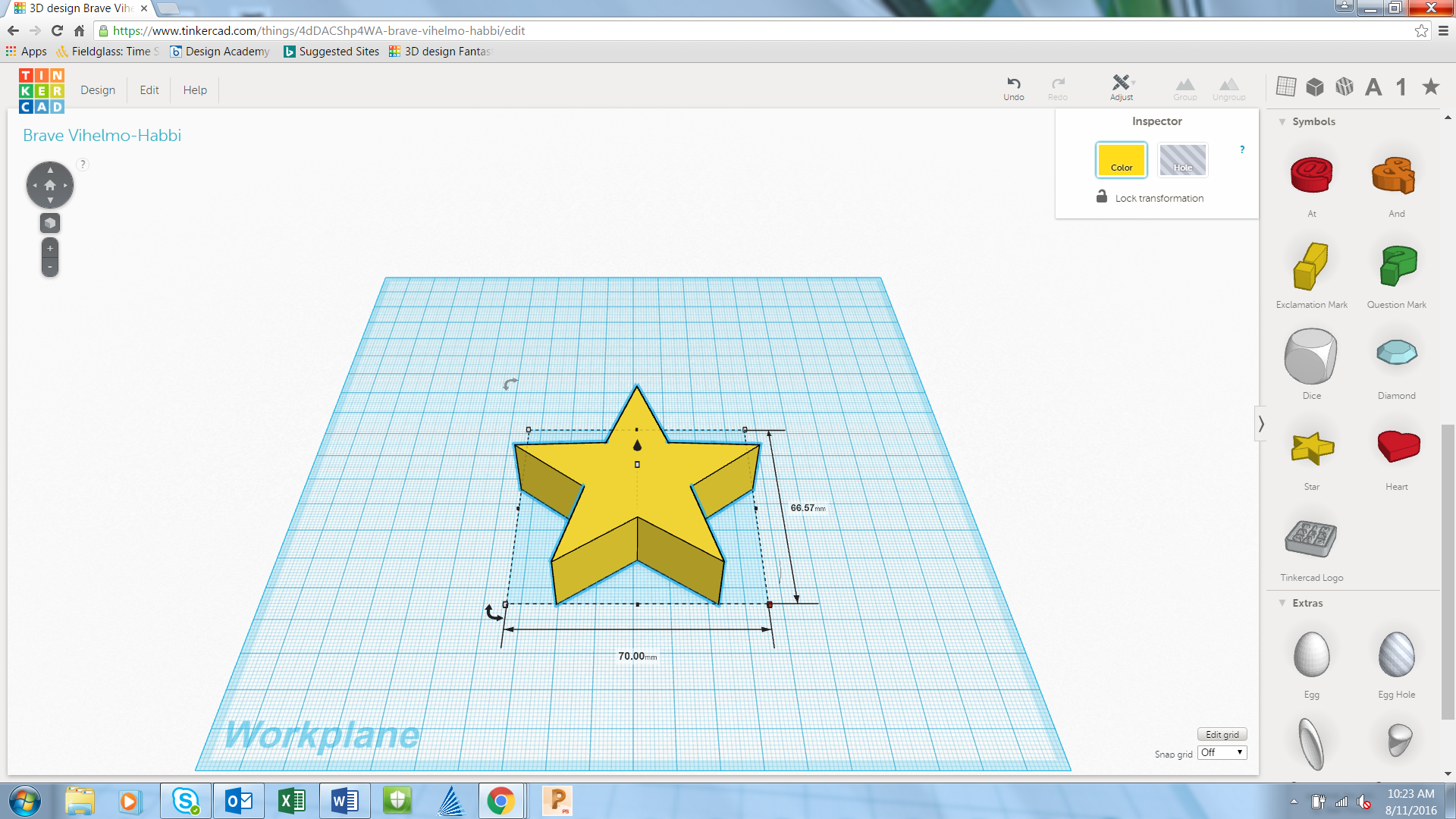Click the star favorites shape category icon
1456x819 pixels.
1430,86
